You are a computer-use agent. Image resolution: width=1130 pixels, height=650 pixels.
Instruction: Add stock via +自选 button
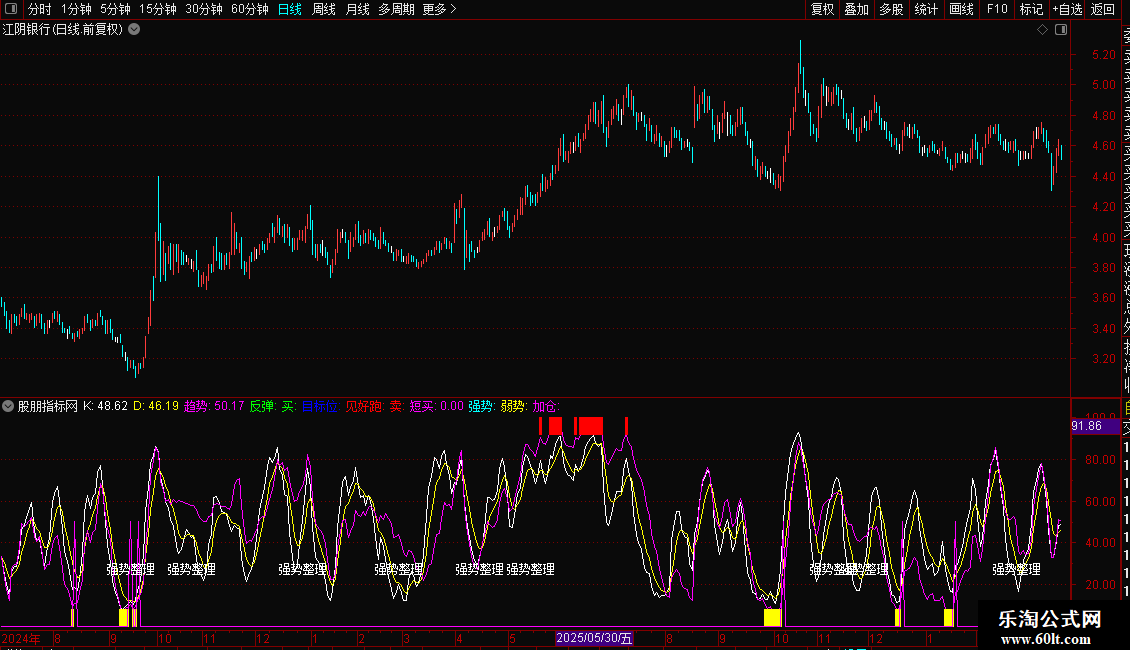click(1067, 9)
